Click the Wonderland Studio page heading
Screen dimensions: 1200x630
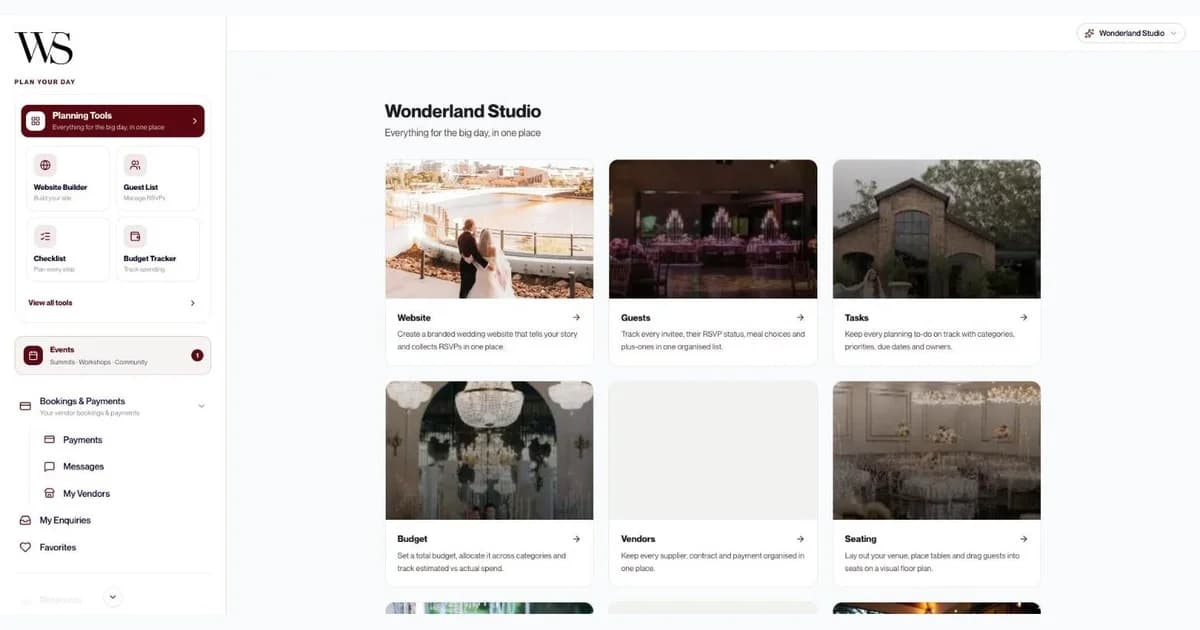[x=463, y=111]
